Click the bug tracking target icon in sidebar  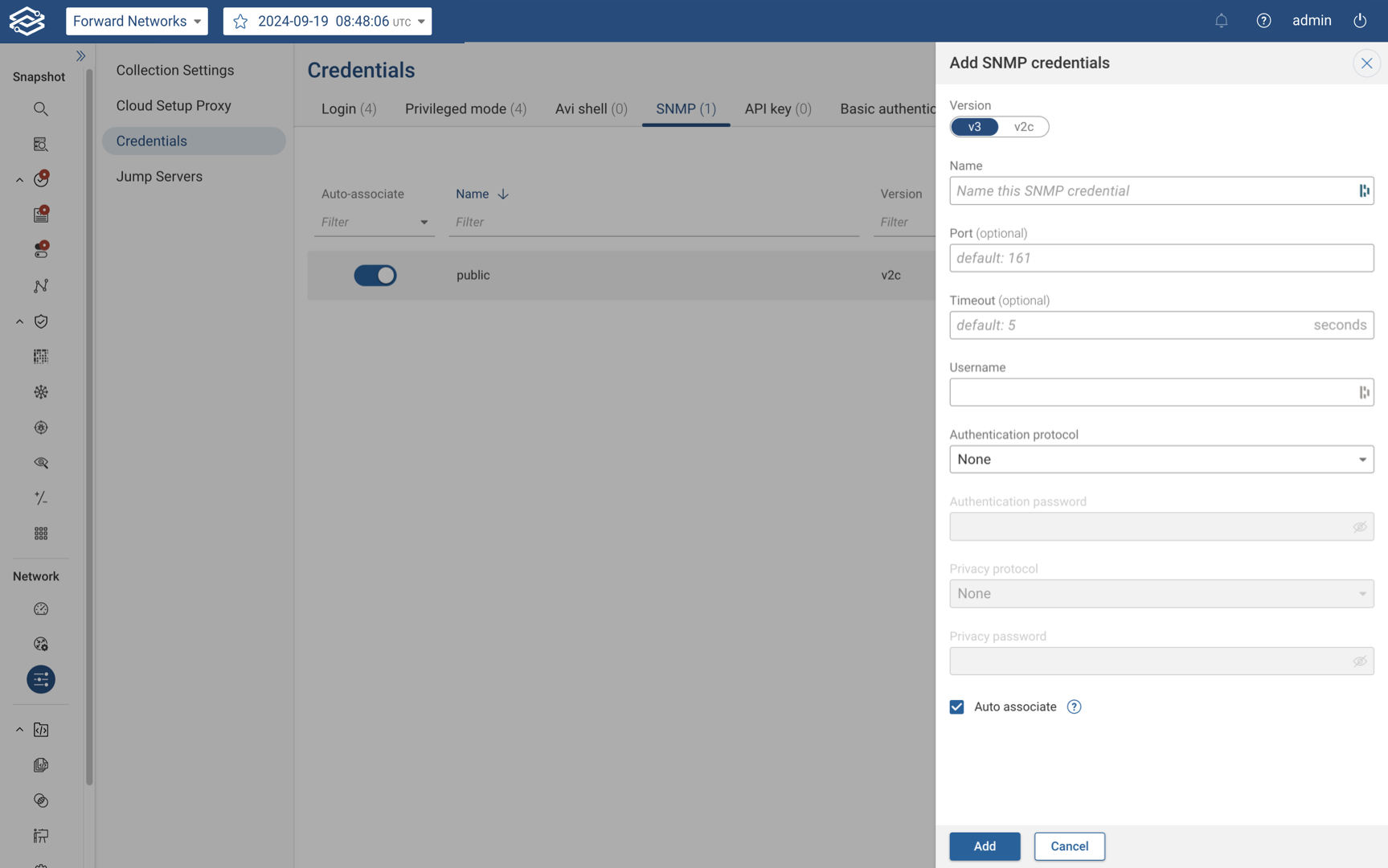pyautogui.click(x=41, y=427)
